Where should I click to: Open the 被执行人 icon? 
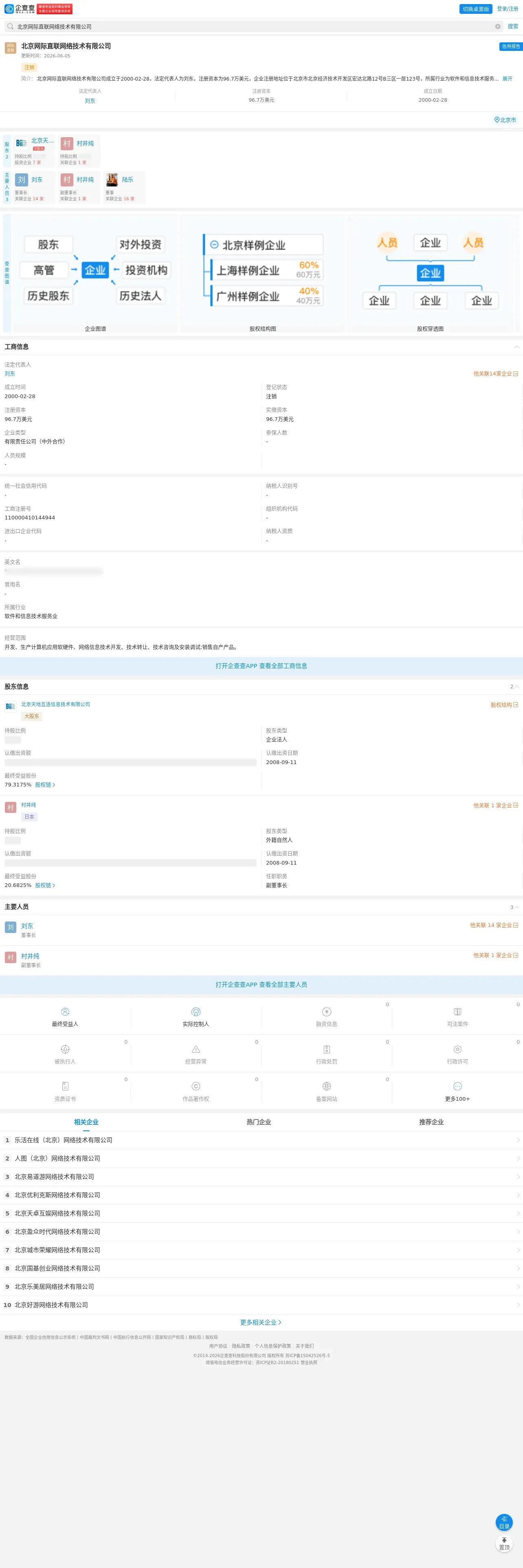(65, 1049)
